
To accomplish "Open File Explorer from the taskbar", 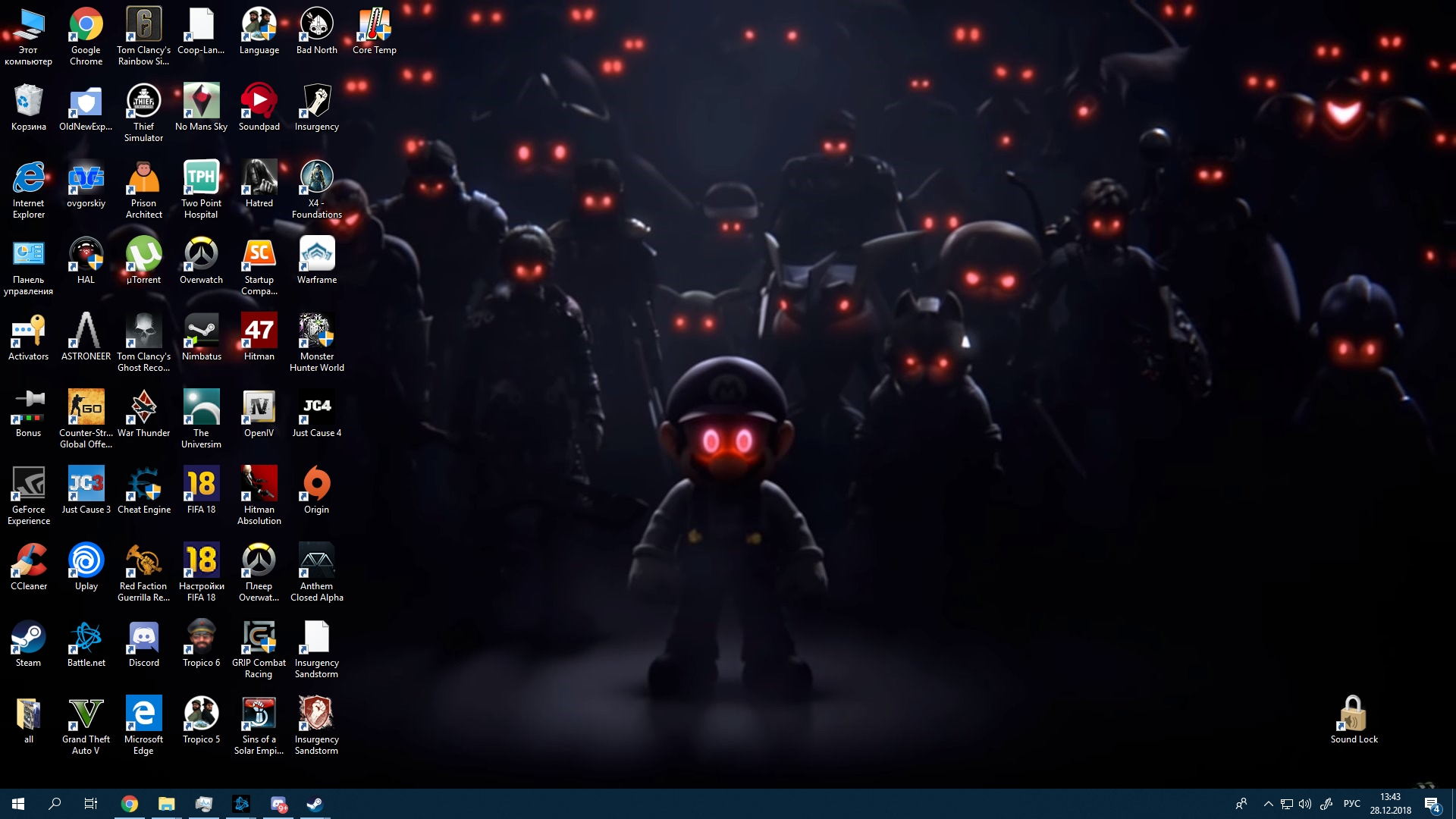I will (167, 804).
